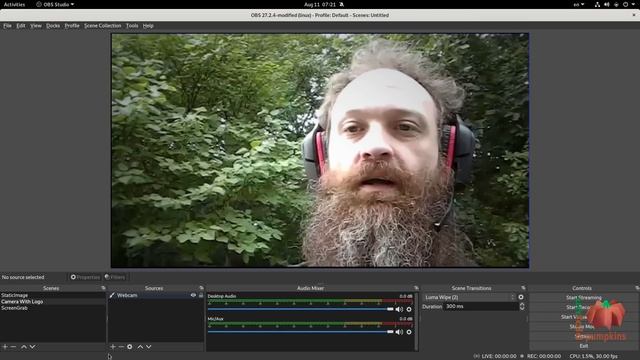Remove the source with the minus icon
This screenshot has width=640, height=360.
point(121,347)
